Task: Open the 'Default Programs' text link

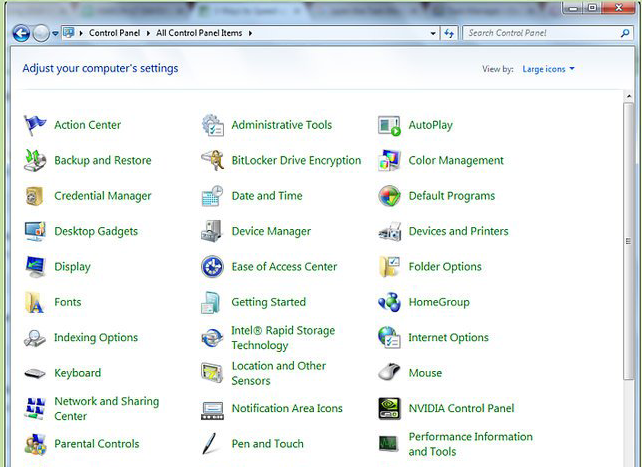Action: [x=452, y=196]
